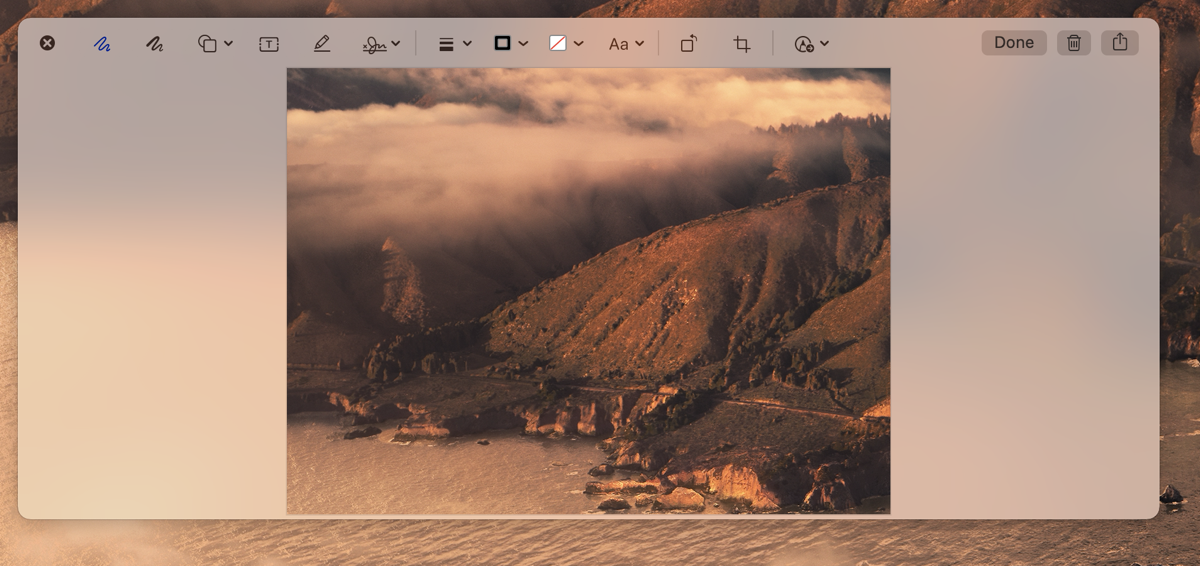The width and height of the screenshot is (1200, 566).
Task: Click the border color swatch
Action: tap(503, 44)
